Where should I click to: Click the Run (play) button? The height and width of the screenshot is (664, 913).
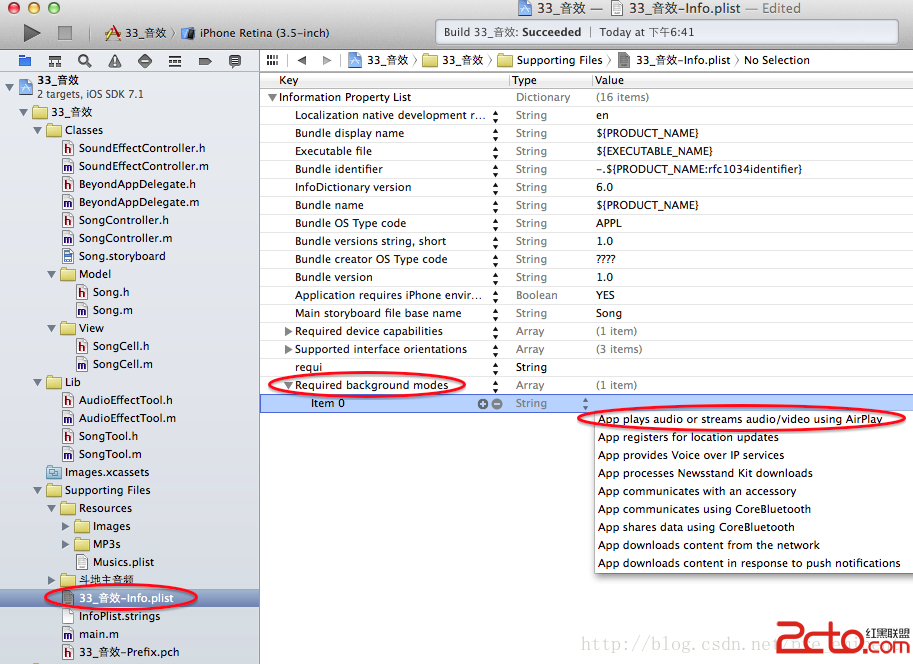click(x=32, y=33)
